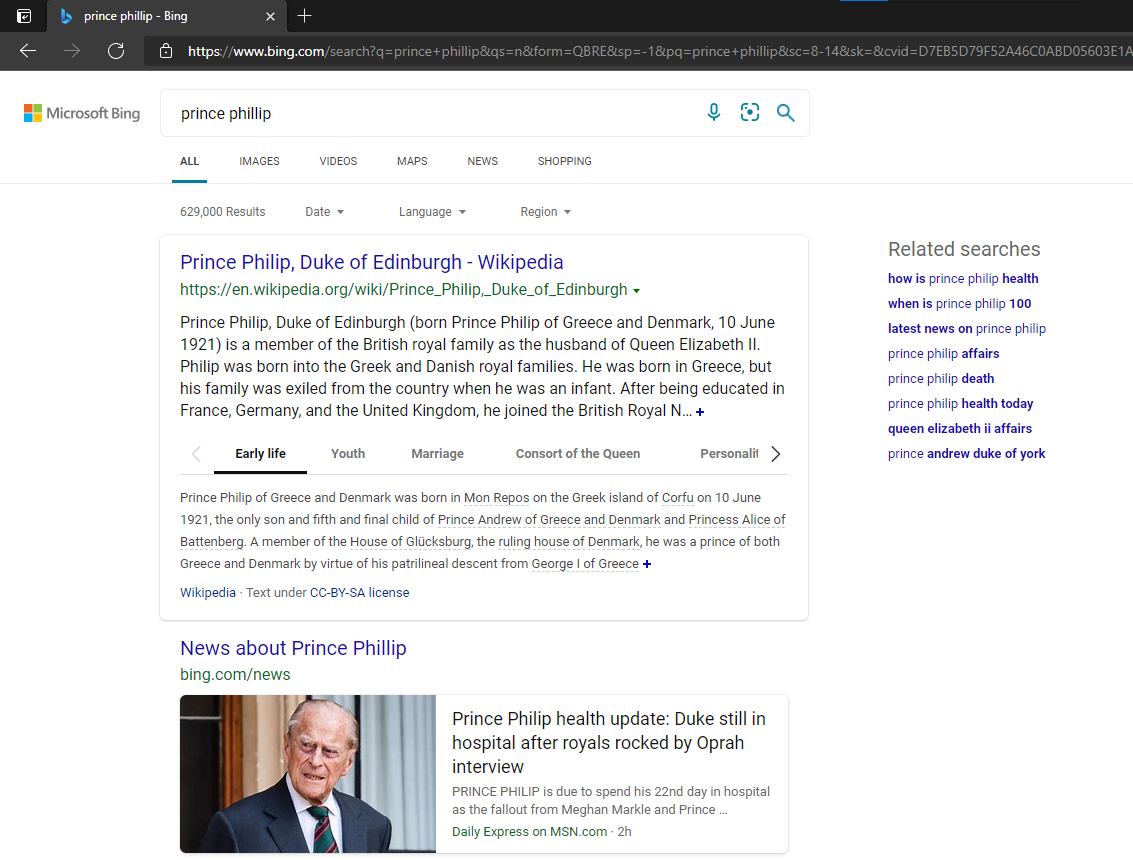The width and height of the screenshot is (1133, 860).
Task: Click the 629,000 Results count
Action: coord(223,212)
